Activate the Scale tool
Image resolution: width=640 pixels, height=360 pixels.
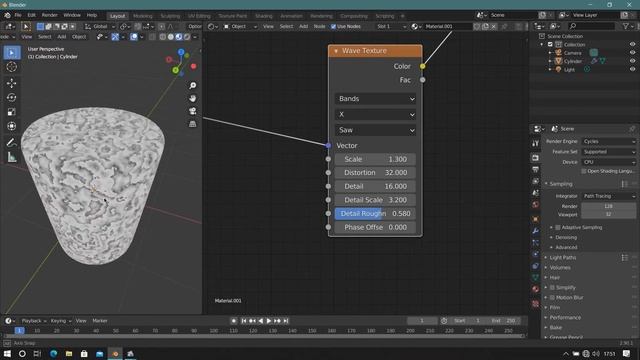pos(11,112)
